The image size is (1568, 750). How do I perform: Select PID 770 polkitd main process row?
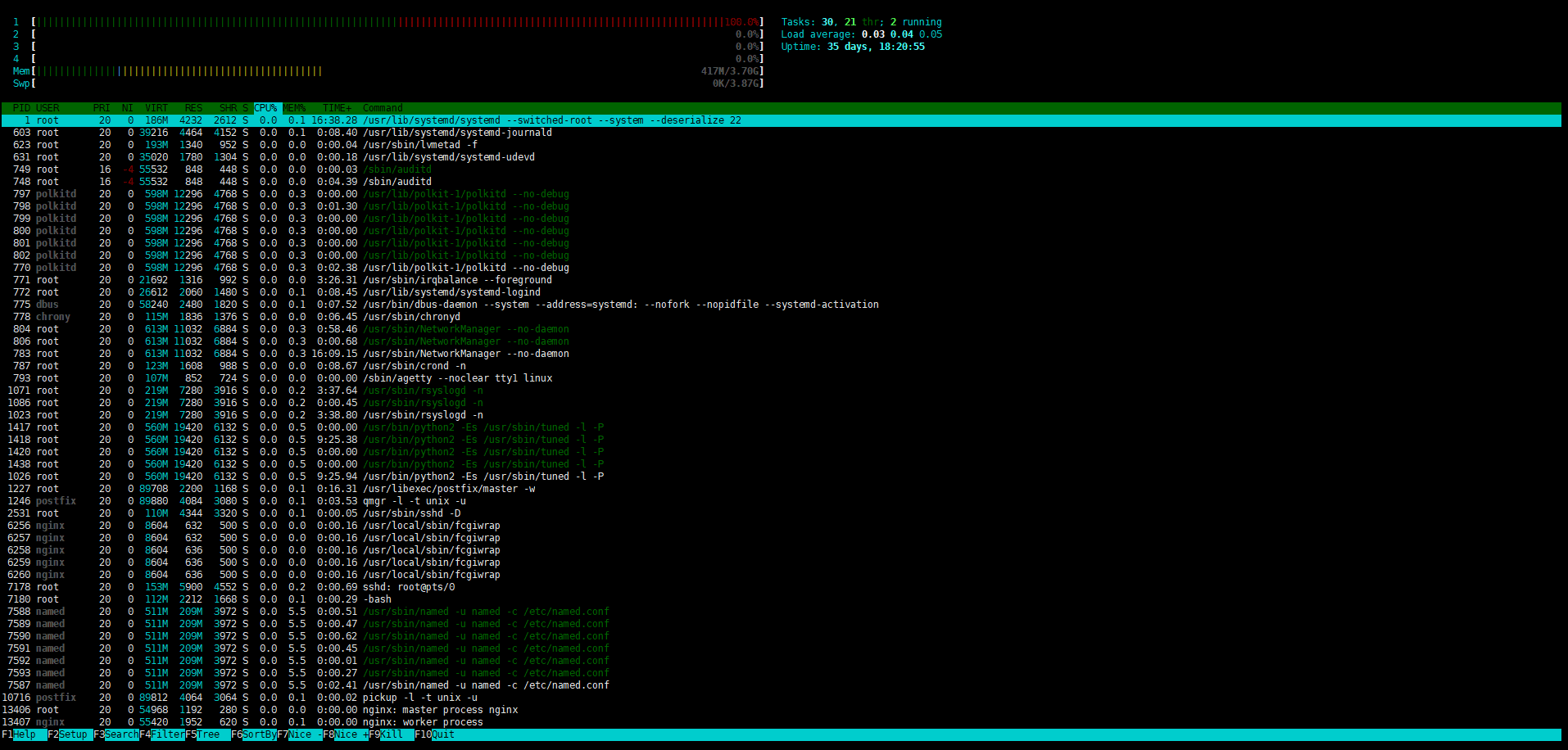click(x=782, y=268)
